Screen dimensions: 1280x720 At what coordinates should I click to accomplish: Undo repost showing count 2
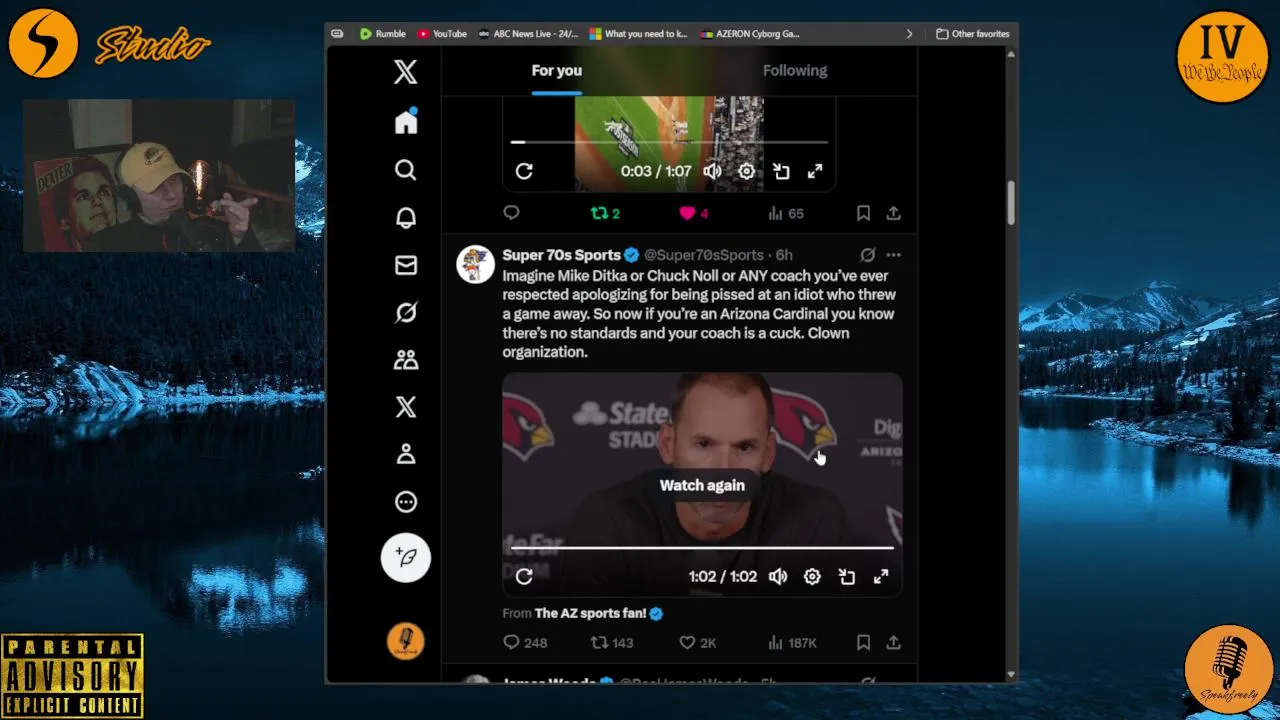605,213
